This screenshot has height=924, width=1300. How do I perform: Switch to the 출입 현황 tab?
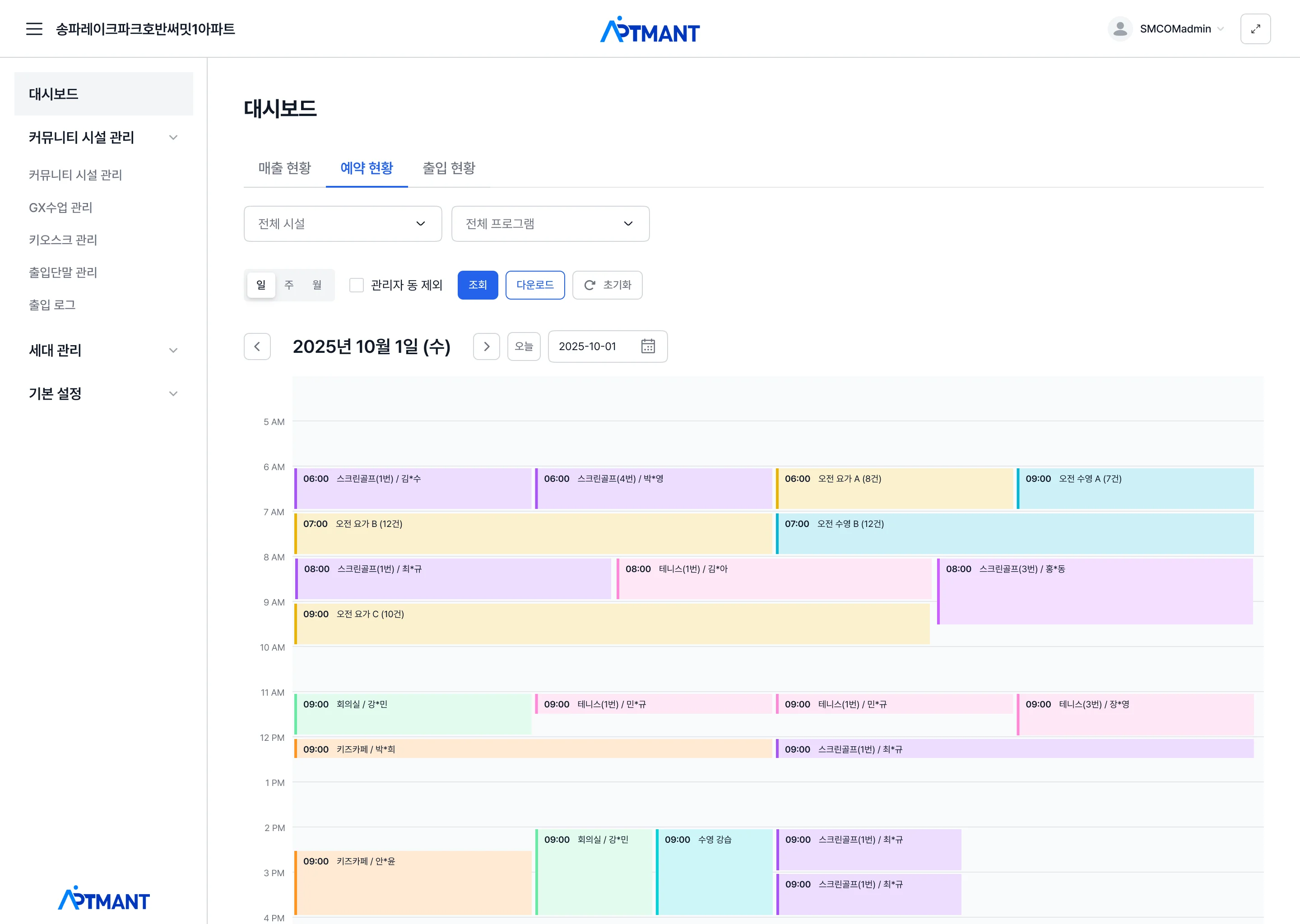click(449, 168)
